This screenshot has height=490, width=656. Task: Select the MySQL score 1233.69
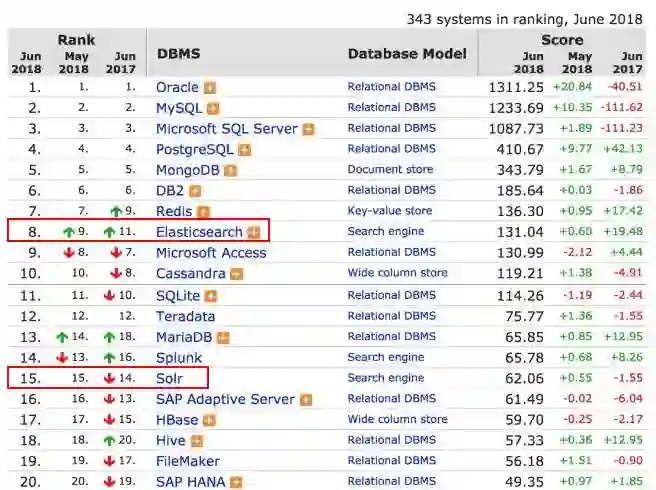tap(516, 108)
